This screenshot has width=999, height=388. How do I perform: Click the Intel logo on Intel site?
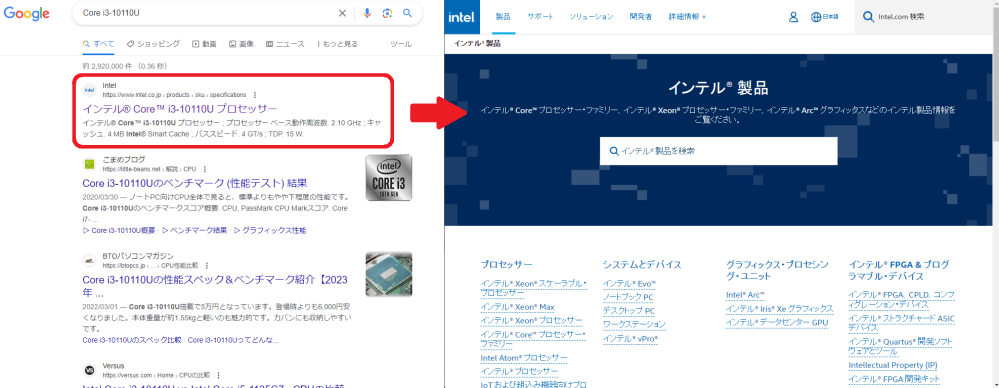[462, 17]
